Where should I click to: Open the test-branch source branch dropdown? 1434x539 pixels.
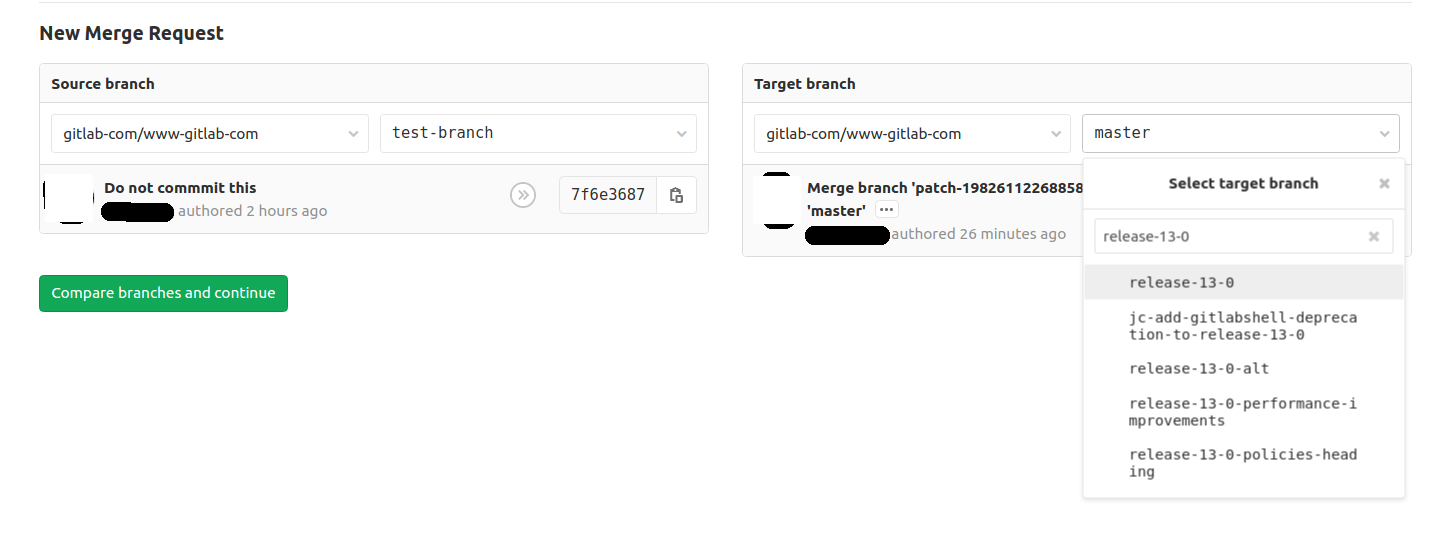[538, 133]
